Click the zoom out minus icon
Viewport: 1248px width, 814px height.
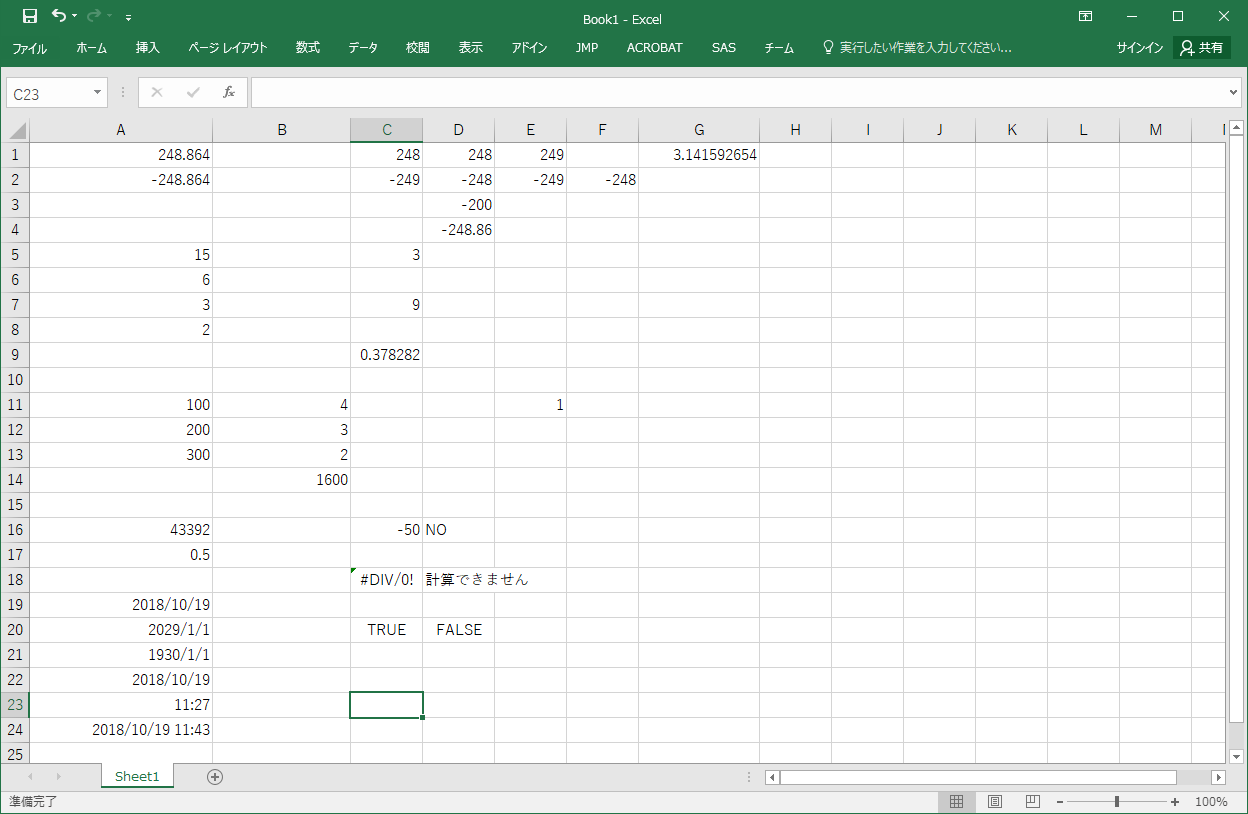tap(1060, 802)
